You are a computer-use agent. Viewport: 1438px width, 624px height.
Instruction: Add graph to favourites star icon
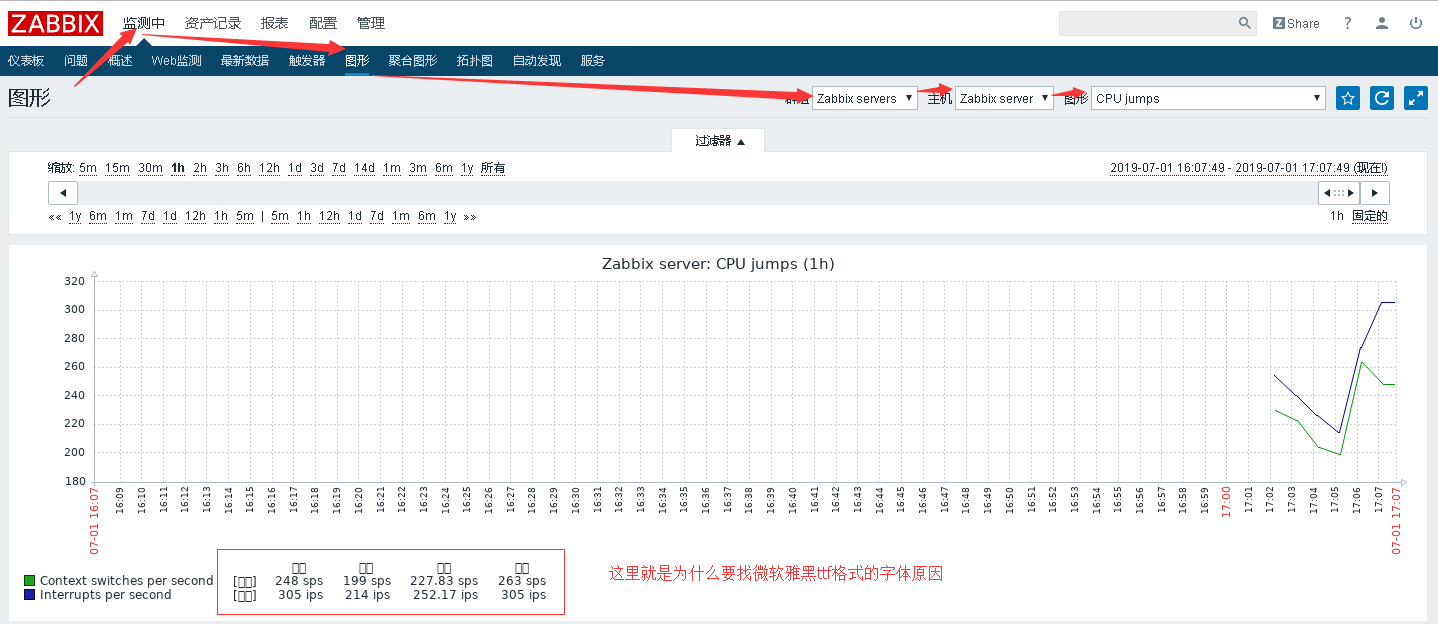[x=1348, y=98]
